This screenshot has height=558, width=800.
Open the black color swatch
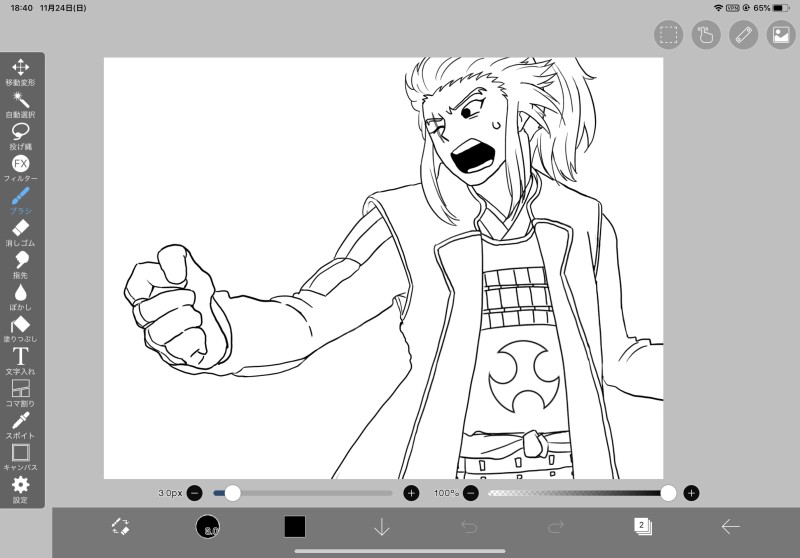click(295, 526)
